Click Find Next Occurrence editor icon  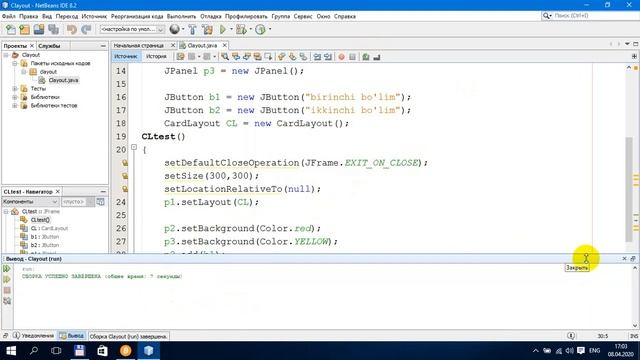[247, 57]
